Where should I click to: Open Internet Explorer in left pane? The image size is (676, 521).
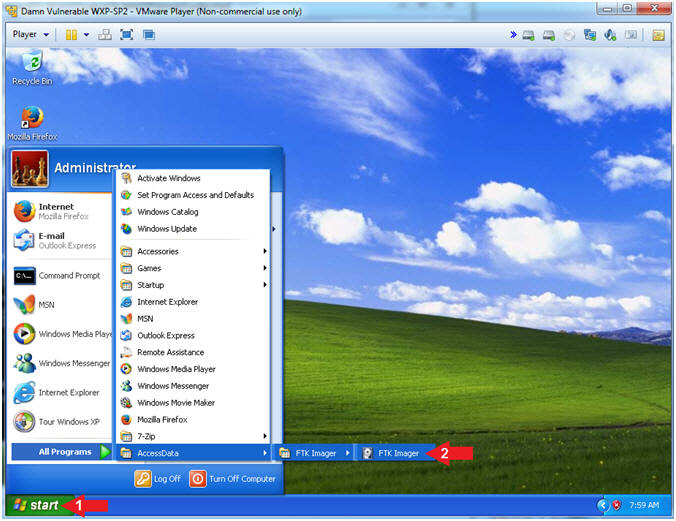60,392
